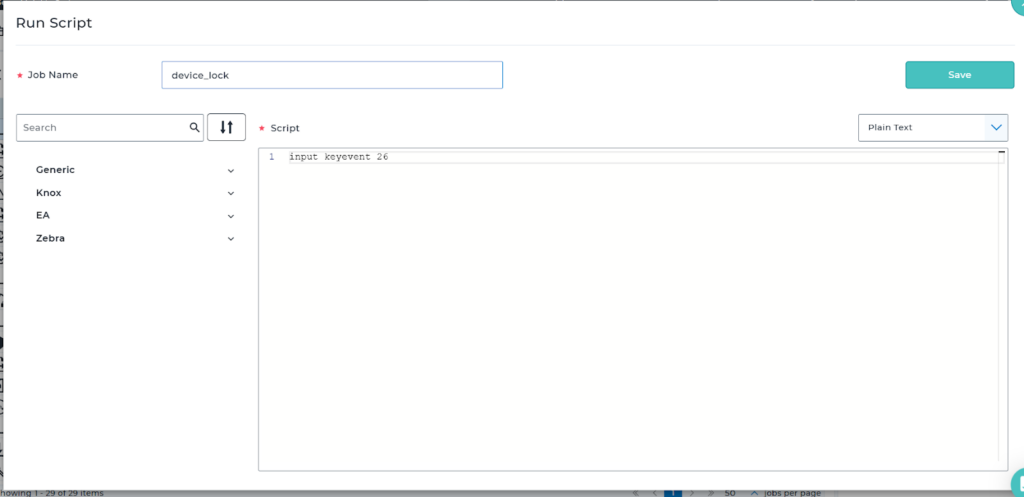Close the Run Script dialog via top-right icon
Viewport: 1024px width, 497px height.
coord(1017,5)
